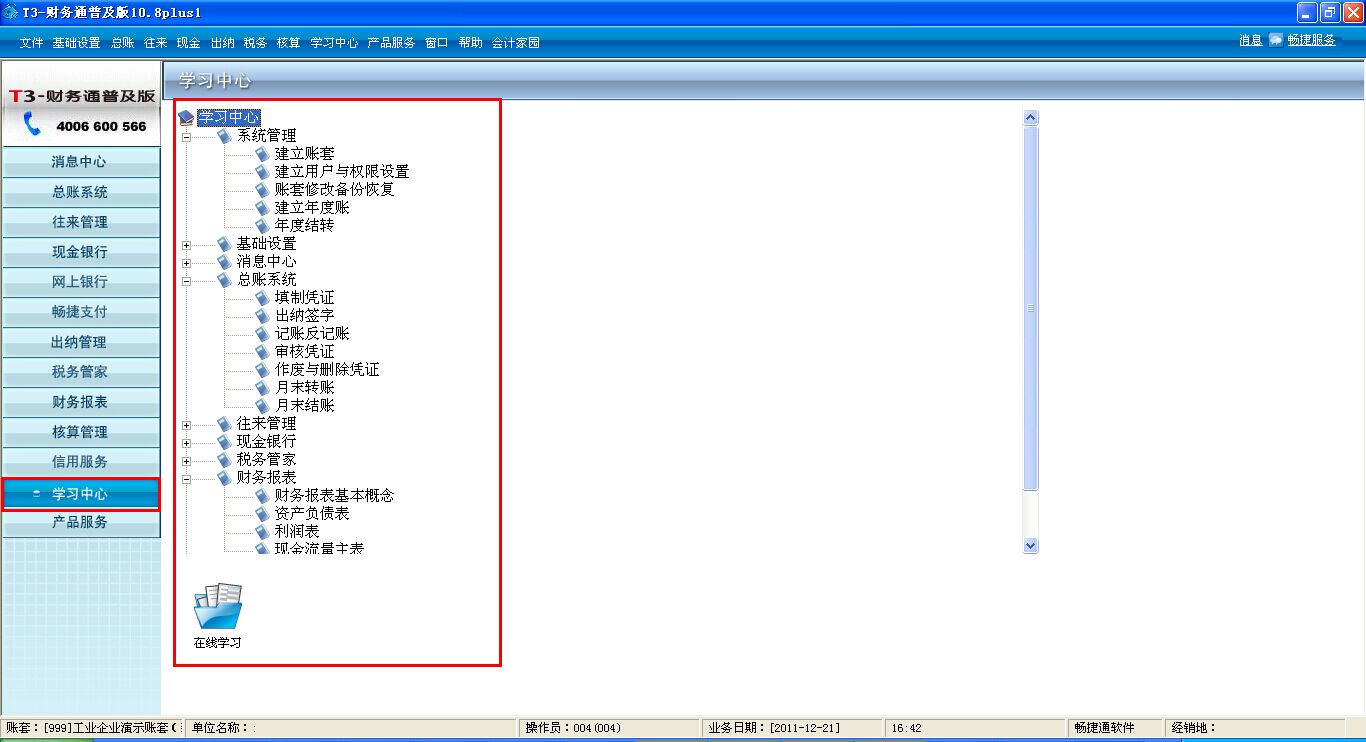Click the icon beside 账套修改备份恢复
The width and height of the screenshot is (1366, 742).
(262, 190)
